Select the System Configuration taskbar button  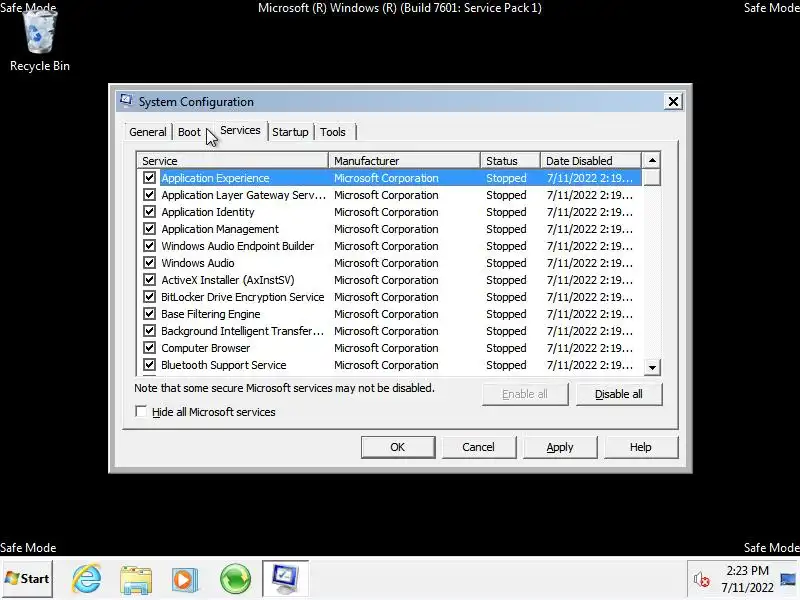tap(285, 578)
